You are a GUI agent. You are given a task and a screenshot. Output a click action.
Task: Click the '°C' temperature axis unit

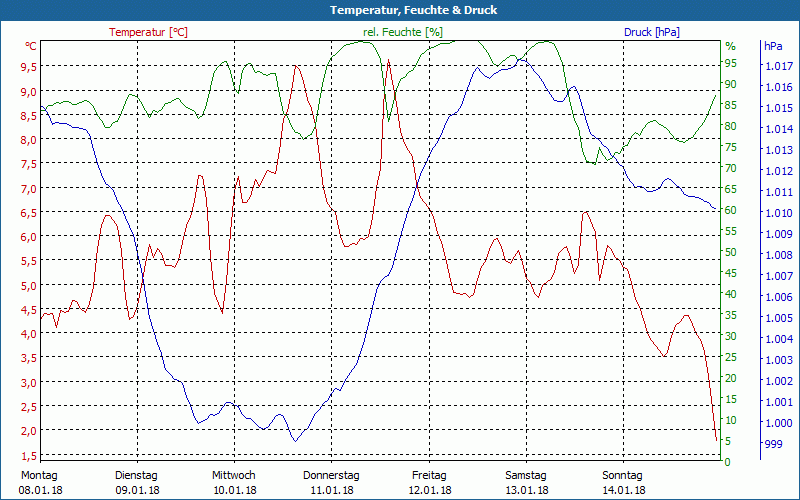tap(31, 46)
